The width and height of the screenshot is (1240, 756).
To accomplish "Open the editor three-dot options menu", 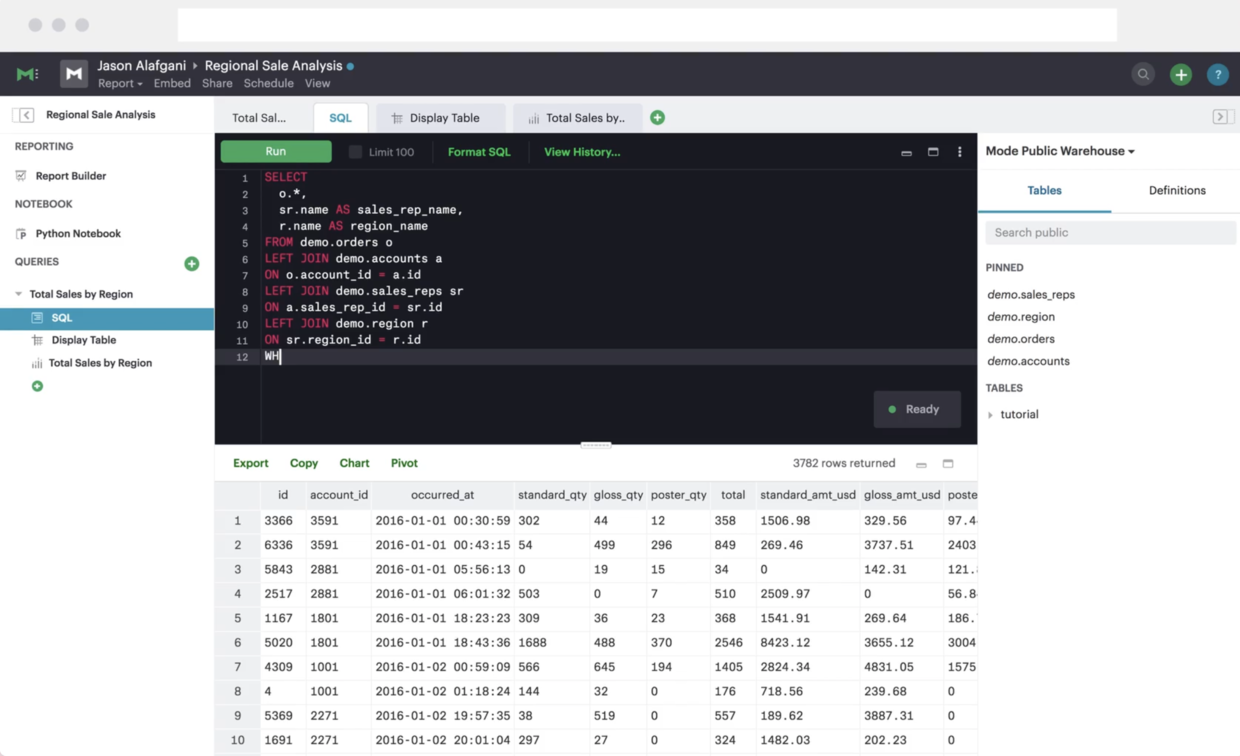I will (x=960, y=152).
